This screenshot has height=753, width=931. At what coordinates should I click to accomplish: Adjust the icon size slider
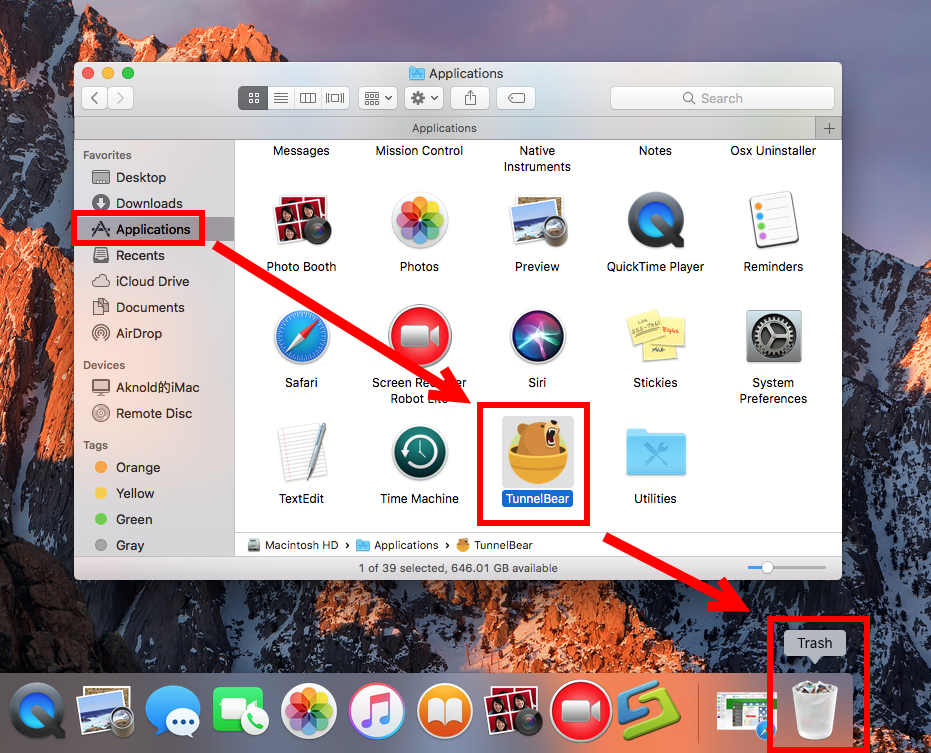click(x=764, y=567)
